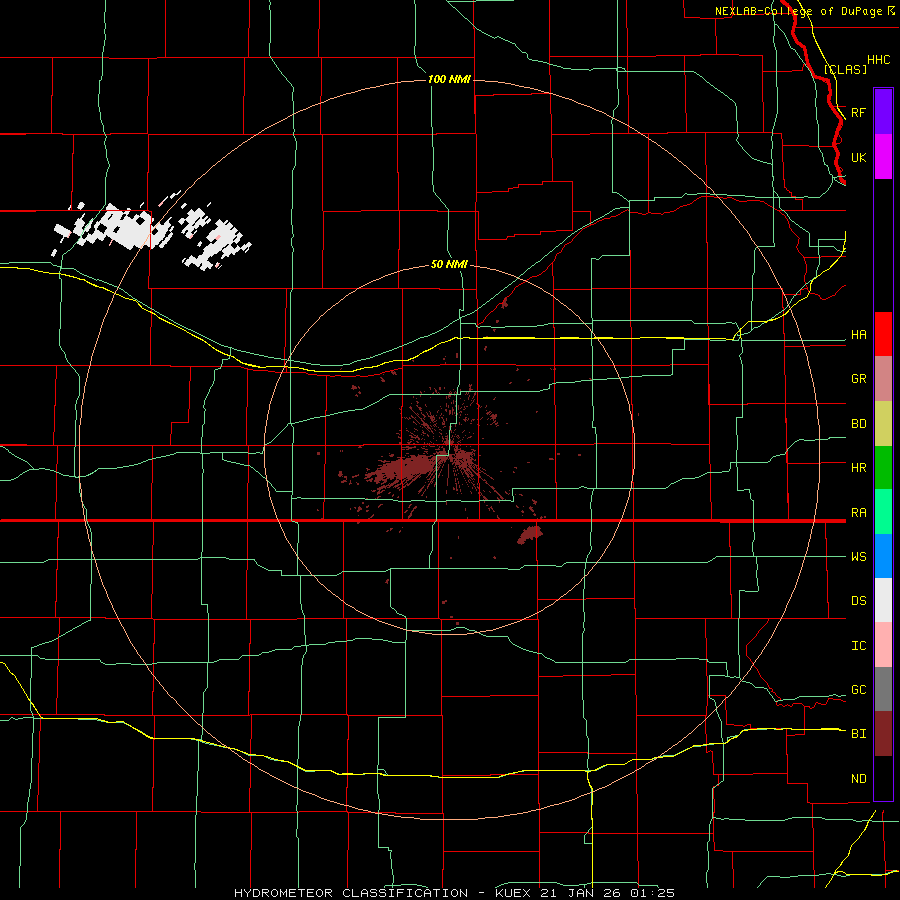Select the GC gray legend swatch
Screen dimensions: 900x900
[x=883, y=689]
